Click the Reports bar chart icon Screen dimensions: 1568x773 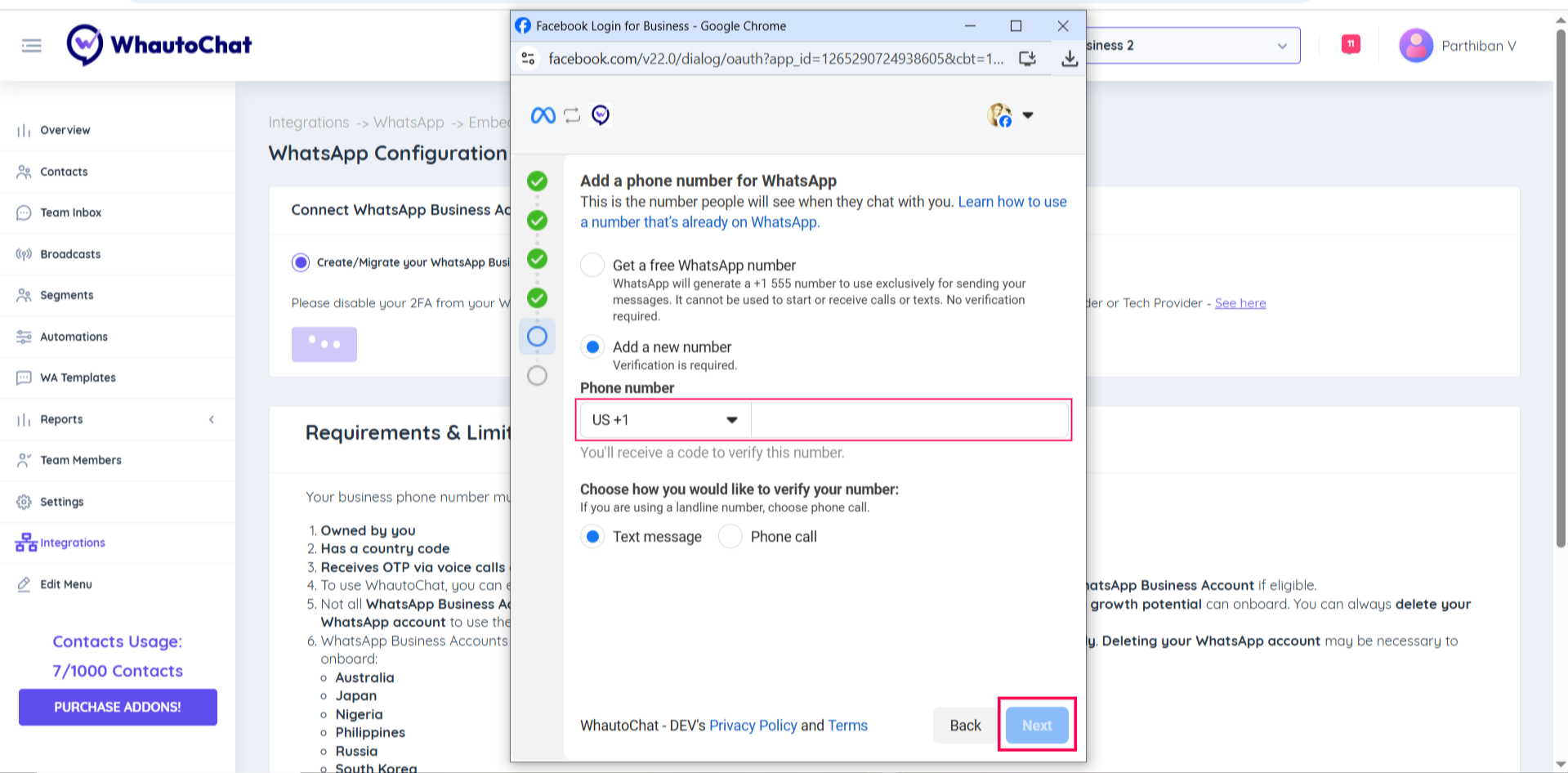click(x=24, y=420)
